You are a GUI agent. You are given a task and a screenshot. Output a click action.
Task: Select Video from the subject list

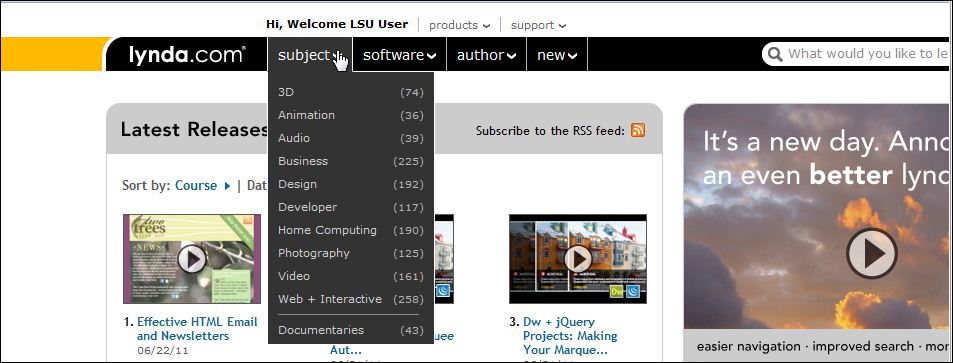(x=351, y=277)
